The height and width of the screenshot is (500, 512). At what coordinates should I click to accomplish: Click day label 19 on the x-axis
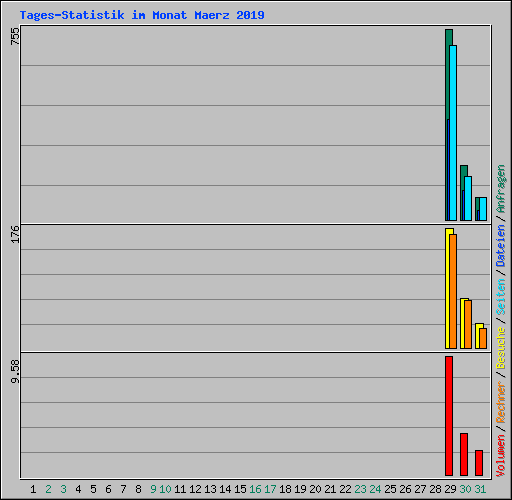click(x=300, y=489)
